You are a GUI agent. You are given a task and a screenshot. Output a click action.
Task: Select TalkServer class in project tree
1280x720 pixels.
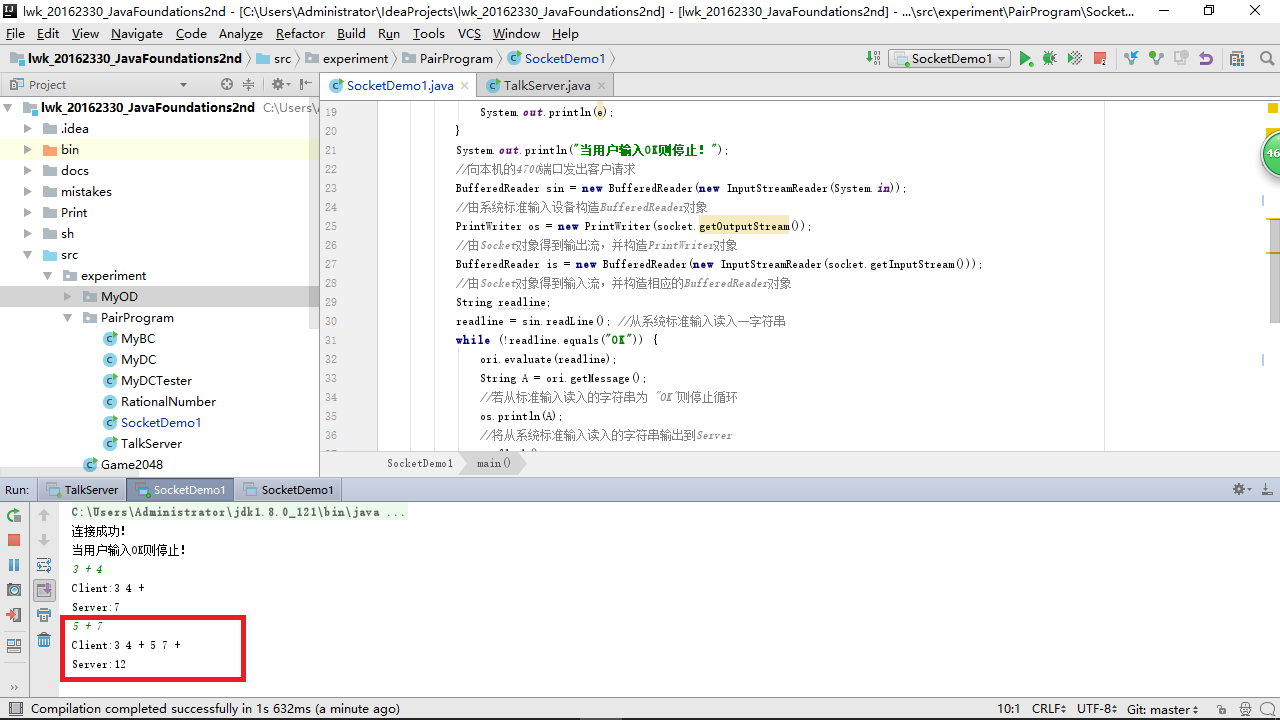point(143,444)
